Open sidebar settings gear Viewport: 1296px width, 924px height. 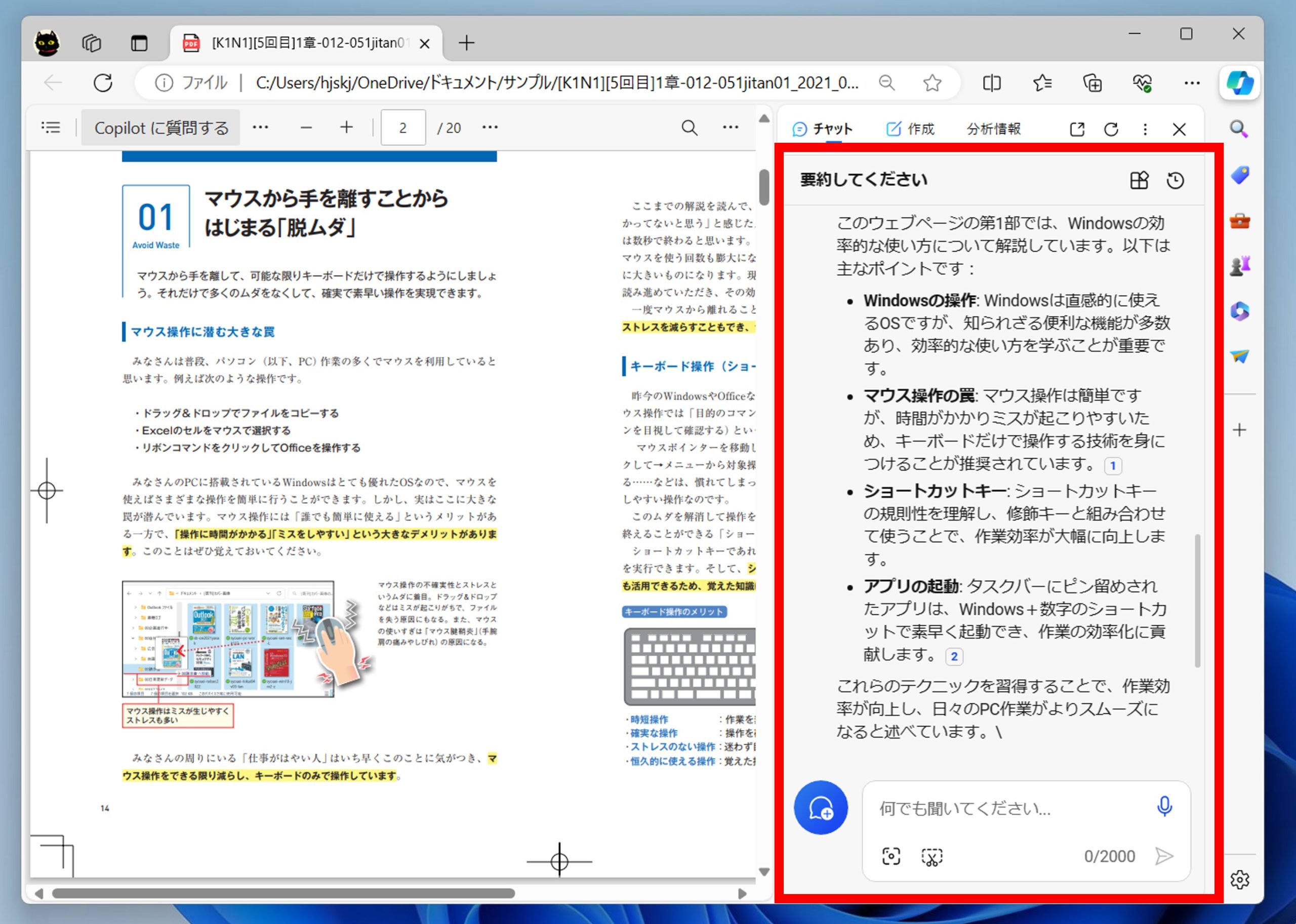click(x=1240, y=879)
